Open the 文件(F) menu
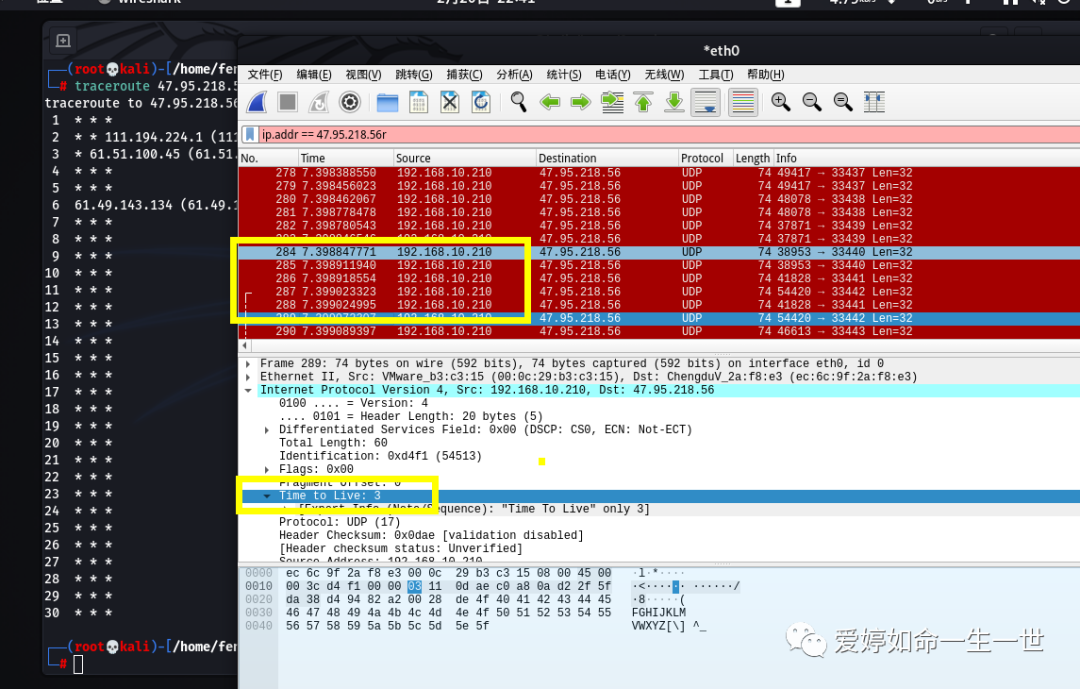The image size is (1080, 689). [265, 74]
